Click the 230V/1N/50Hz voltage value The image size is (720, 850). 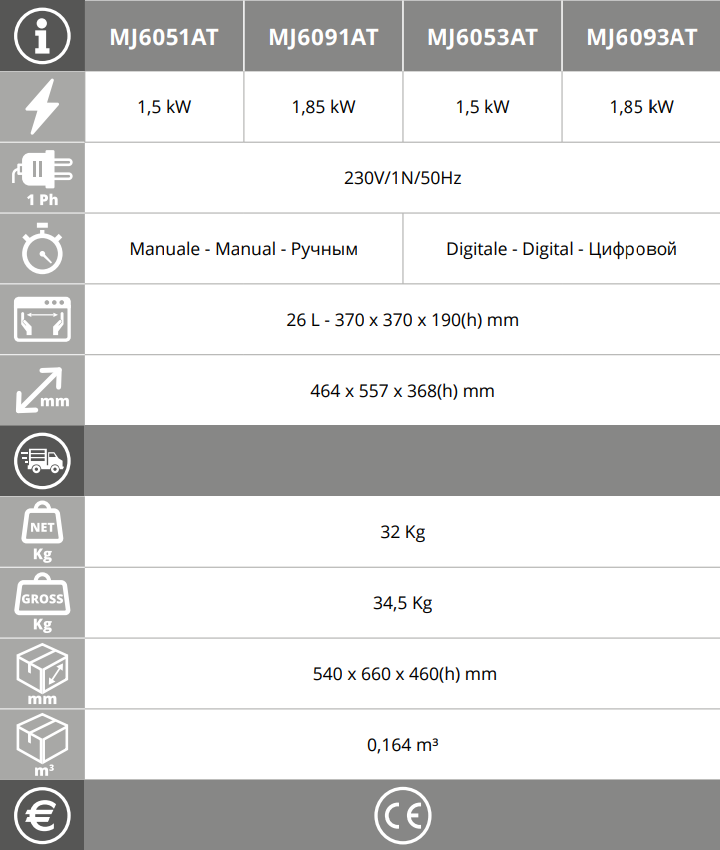coord(402,178)
